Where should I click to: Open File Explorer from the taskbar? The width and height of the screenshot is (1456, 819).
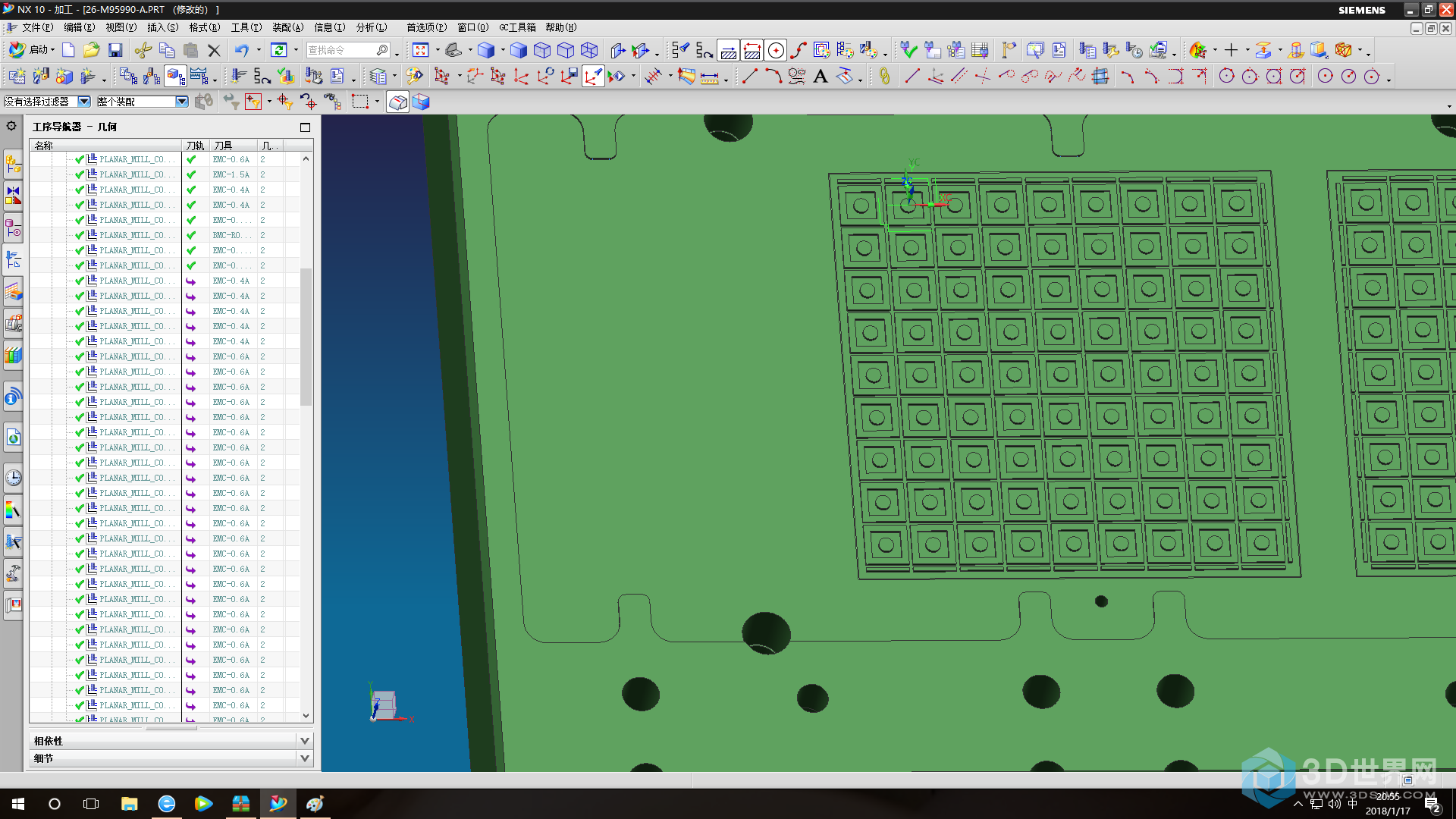point(129,804)
